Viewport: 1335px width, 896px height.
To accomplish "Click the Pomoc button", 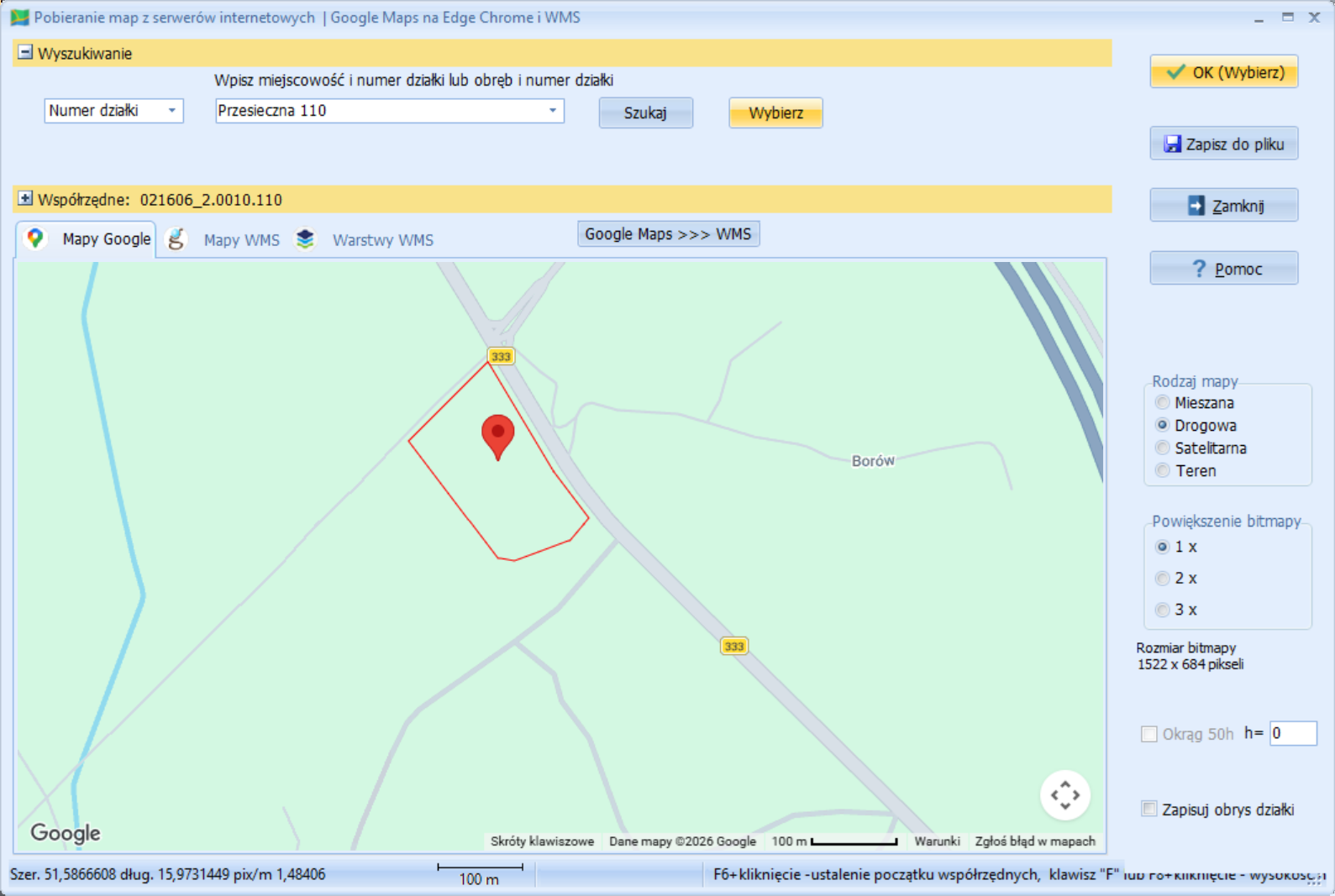I will coord(1224,269).
